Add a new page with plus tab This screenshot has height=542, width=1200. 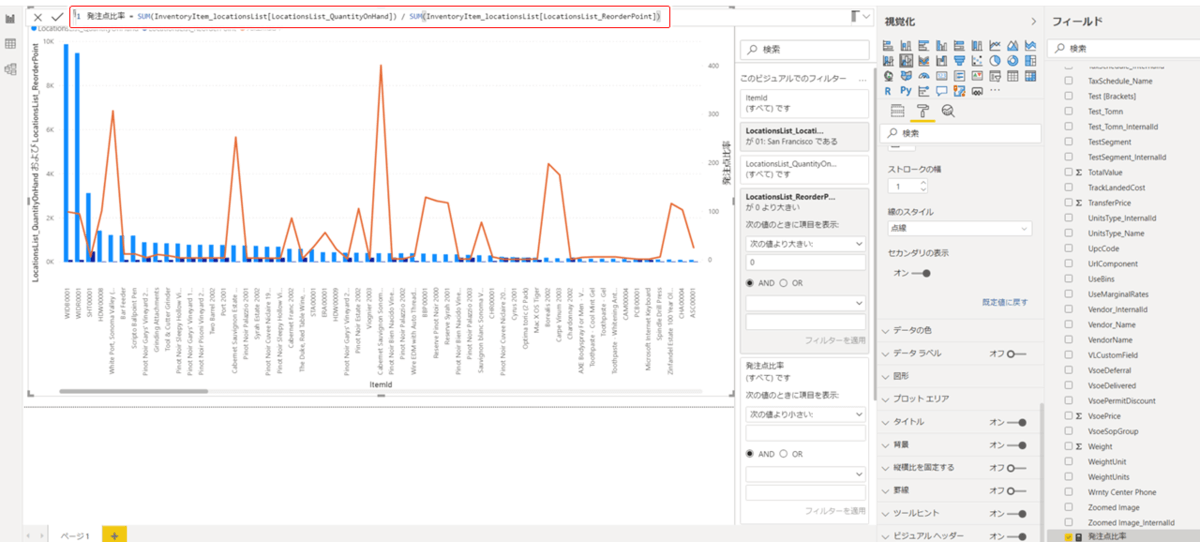point(114,536)
